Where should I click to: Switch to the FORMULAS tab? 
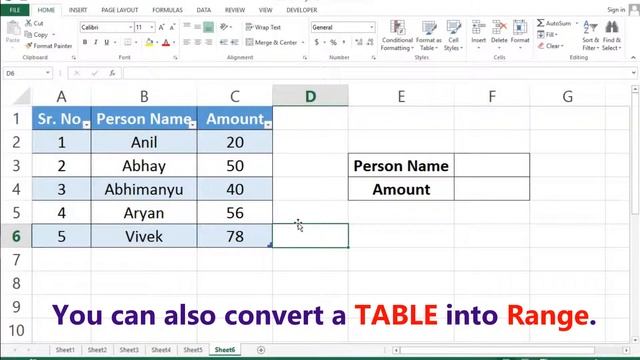[x=167, y=10]
